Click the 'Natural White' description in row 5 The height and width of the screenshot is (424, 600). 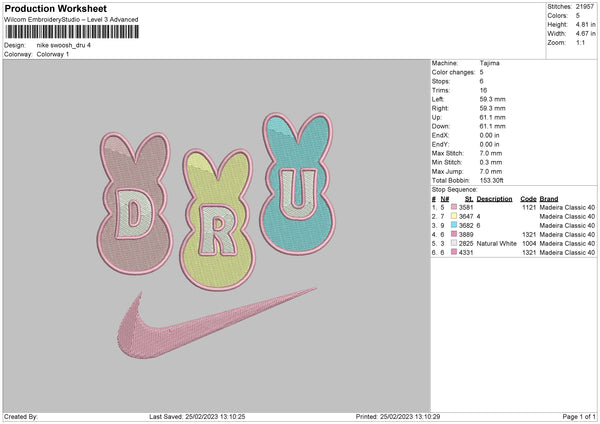point(497,244)
